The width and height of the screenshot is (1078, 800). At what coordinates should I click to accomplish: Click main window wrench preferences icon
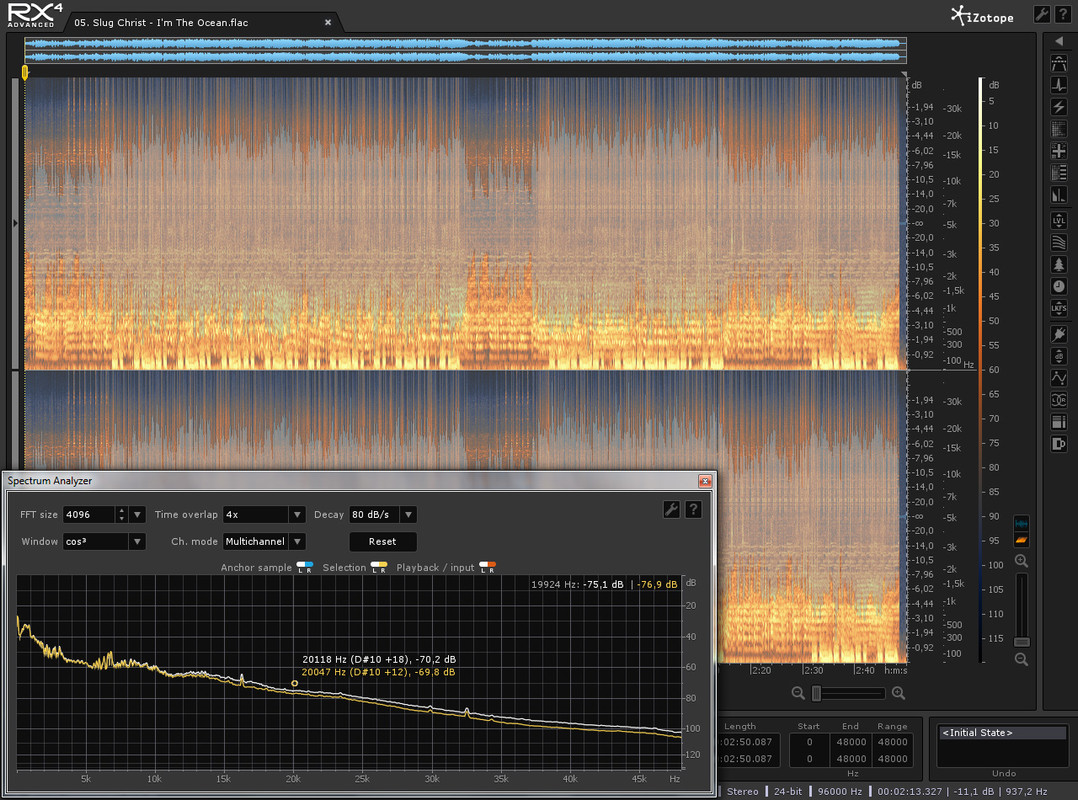click(x=1040, y=14)
